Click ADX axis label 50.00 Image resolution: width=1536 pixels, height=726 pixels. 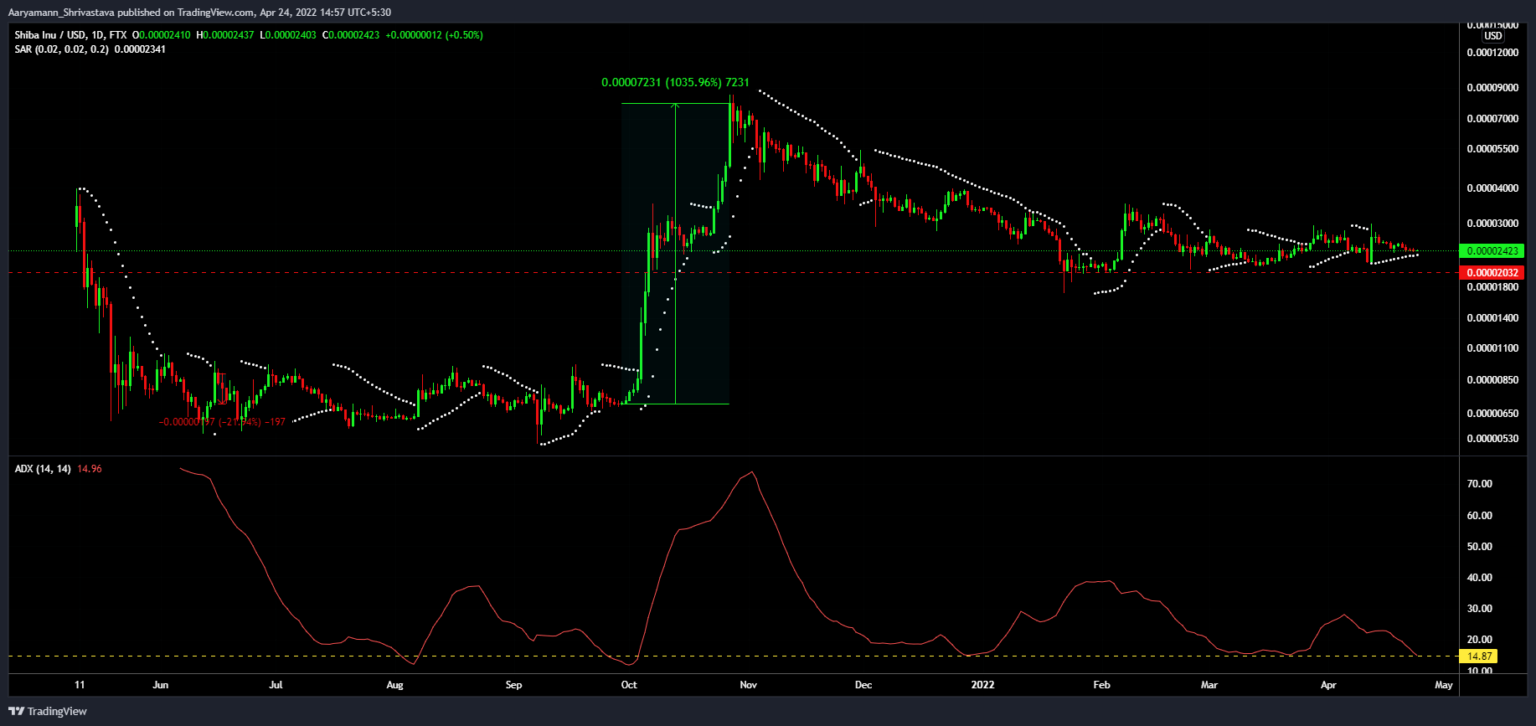tap(1479, 547)
